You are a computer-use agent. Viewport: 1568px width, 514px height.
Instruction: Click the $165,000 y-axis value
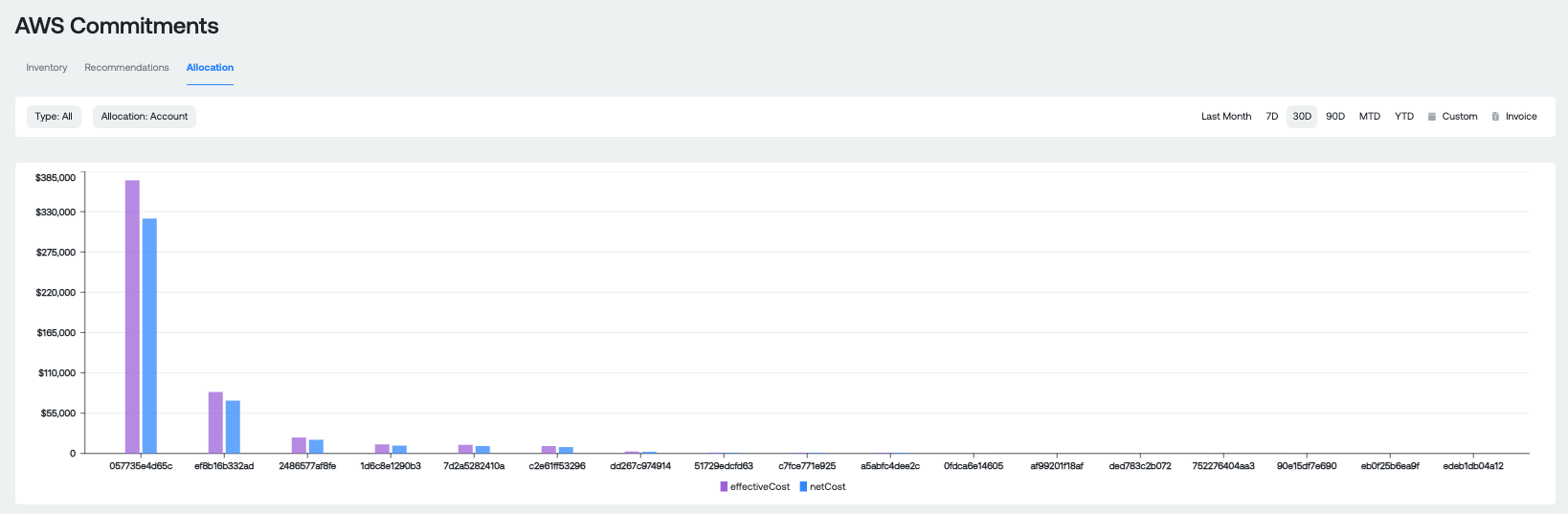tap(56, 333)
